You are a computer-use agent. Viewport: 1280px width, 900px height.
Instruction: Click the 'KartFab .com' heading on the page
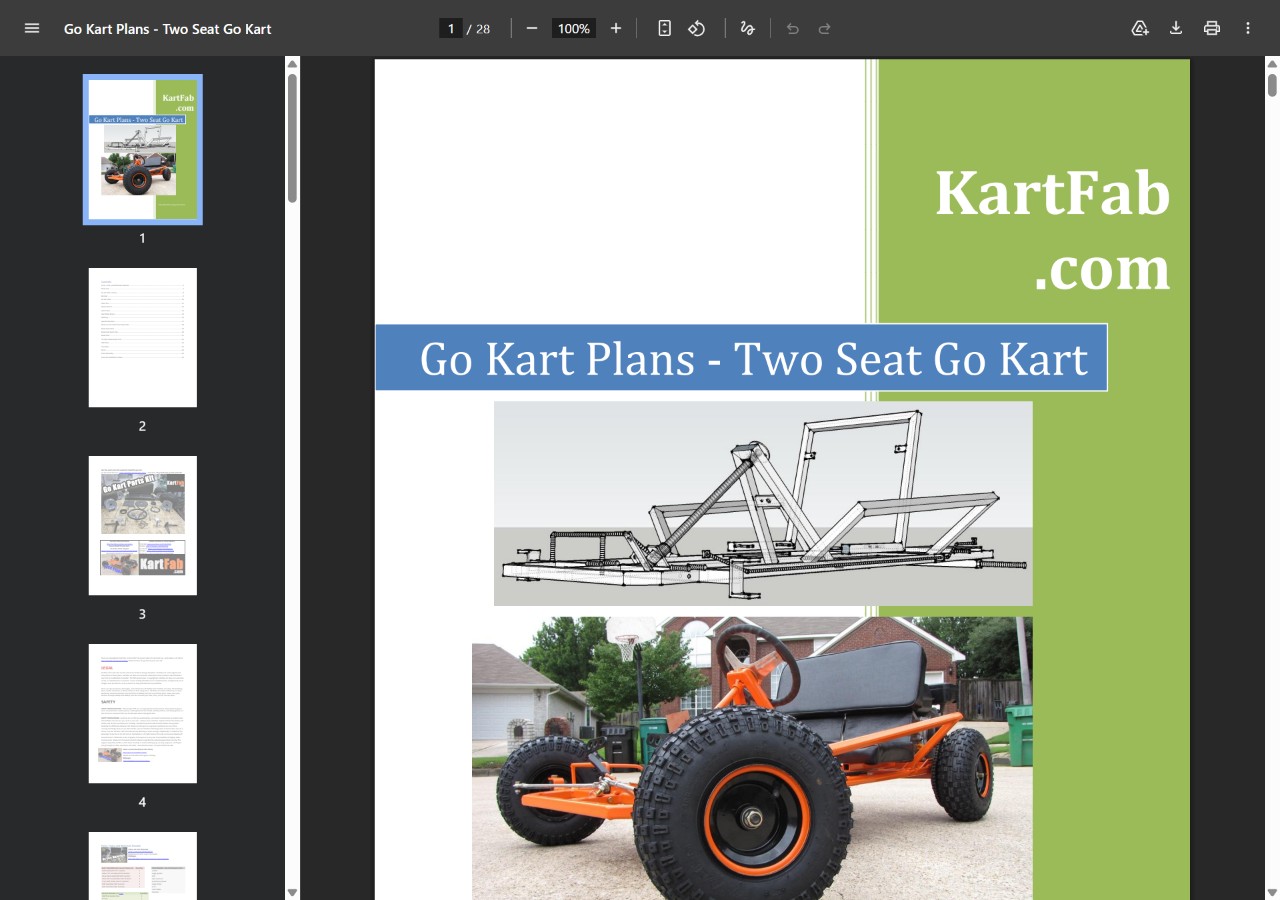coord(1052,230)
